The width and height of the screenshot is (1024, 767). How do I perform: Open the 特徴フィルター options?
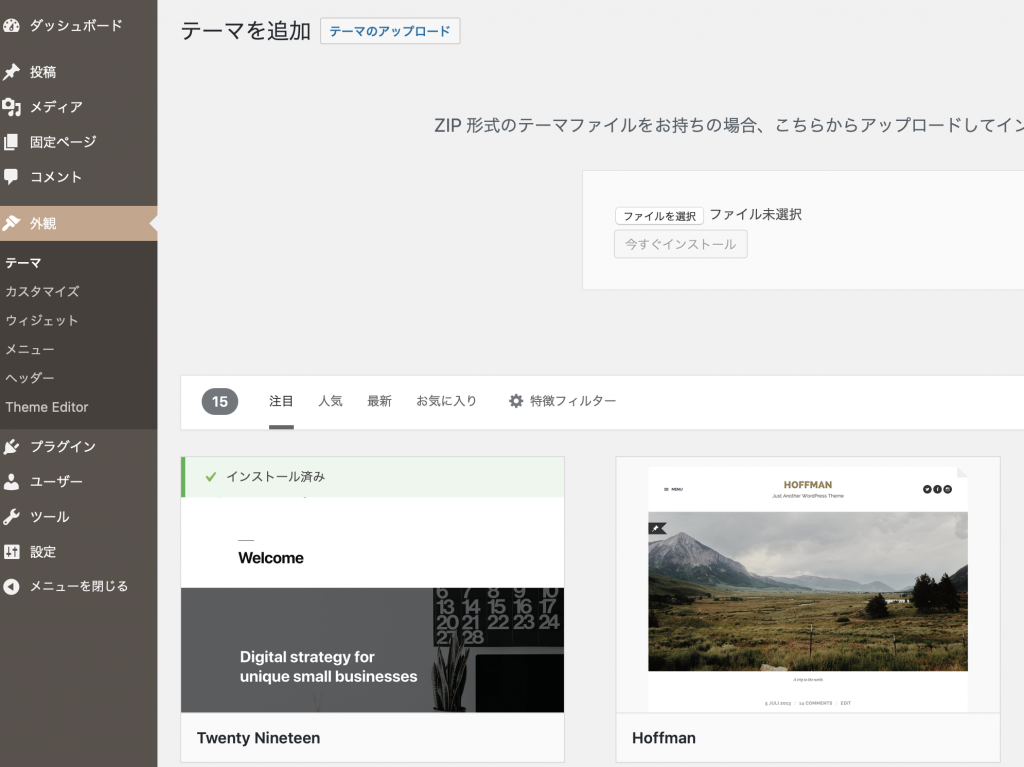pos(562,401)
